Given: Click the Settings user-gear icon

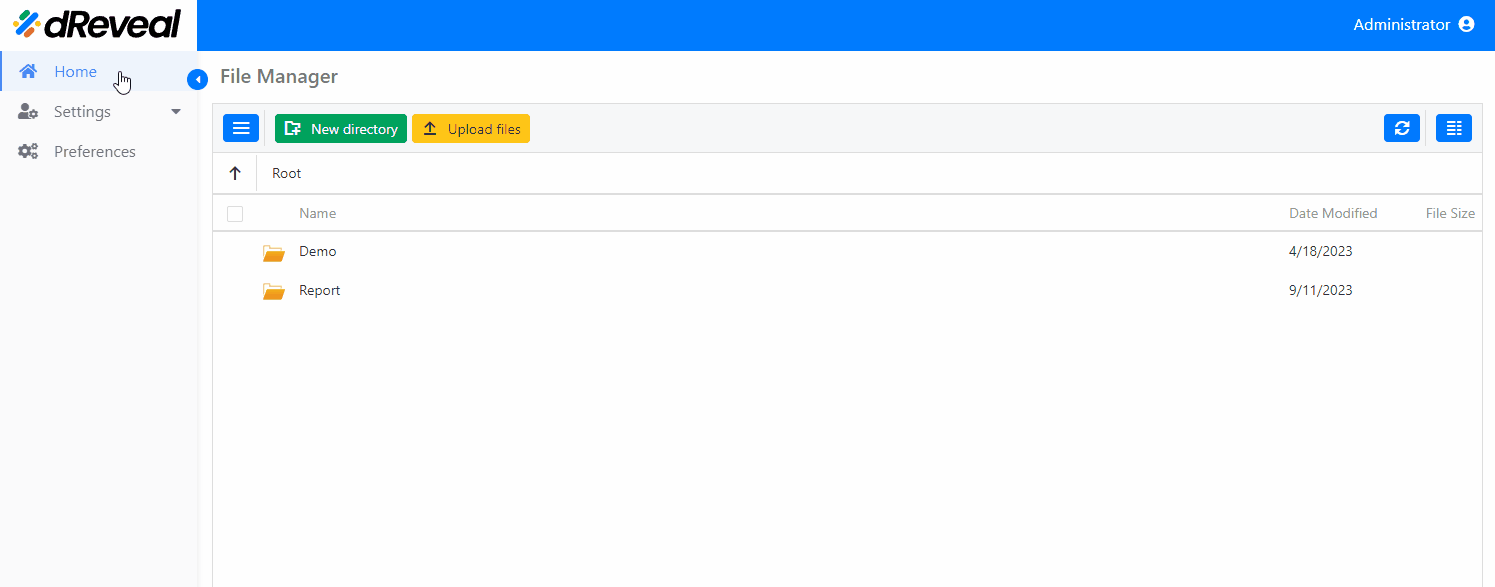Looking at the screenshot, I should (x=28, y=112).
